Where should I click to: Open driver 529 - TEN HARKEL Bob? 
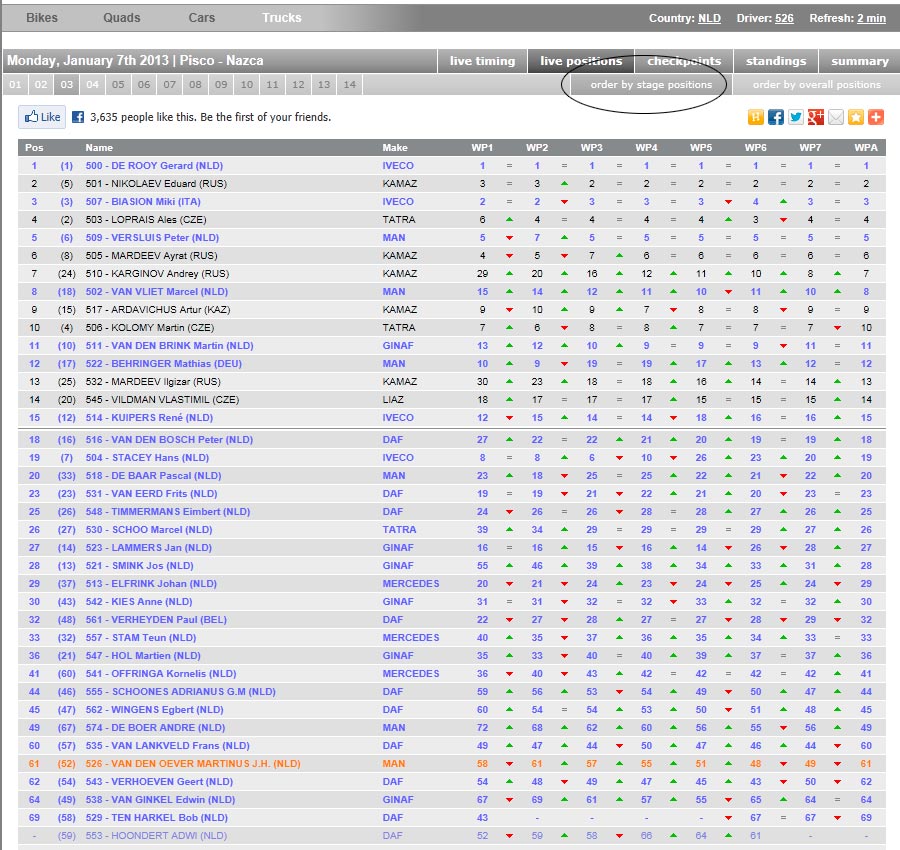click(157, 818)
